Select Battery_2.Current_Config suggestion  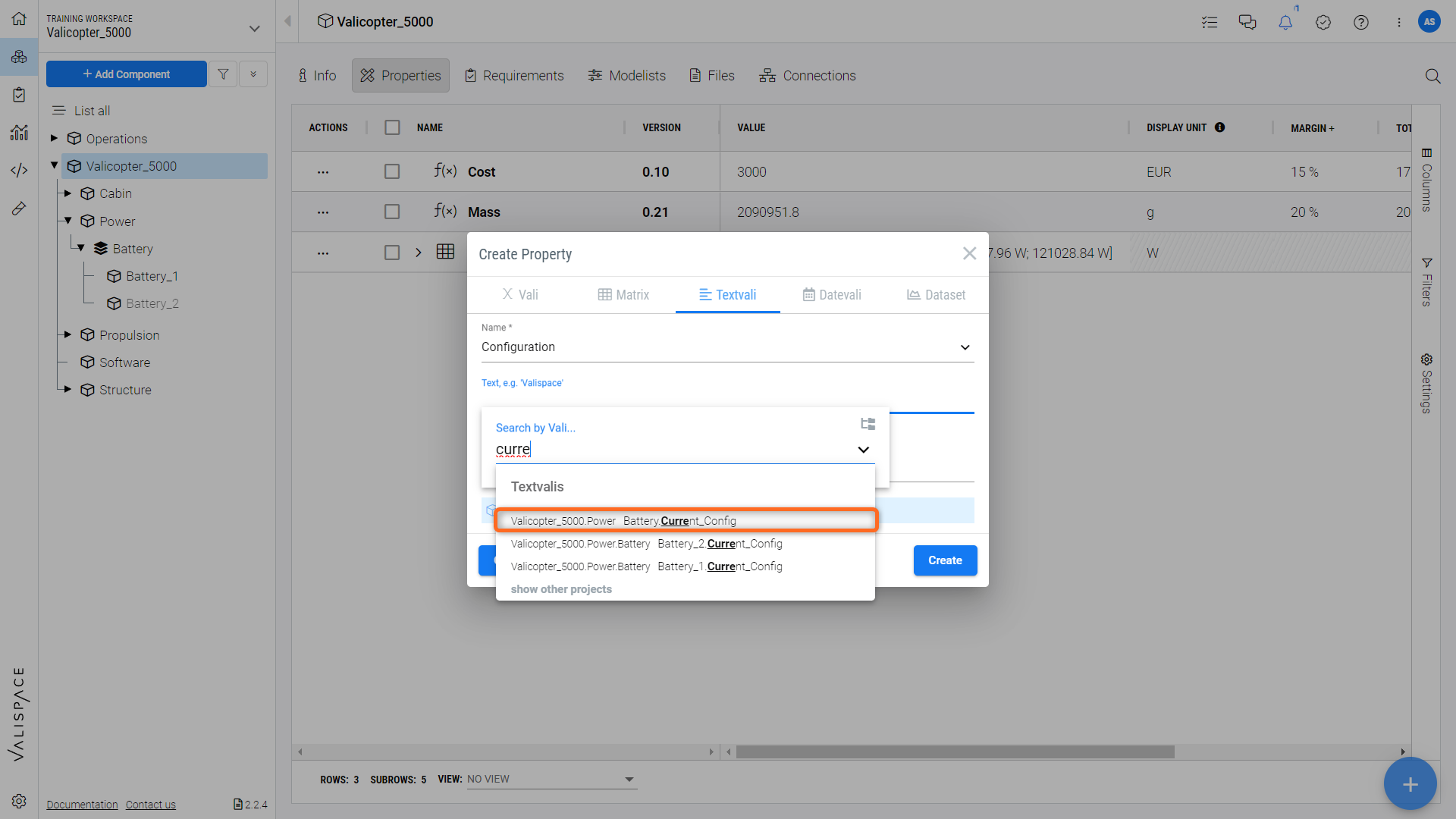click(x=686, y=544)
